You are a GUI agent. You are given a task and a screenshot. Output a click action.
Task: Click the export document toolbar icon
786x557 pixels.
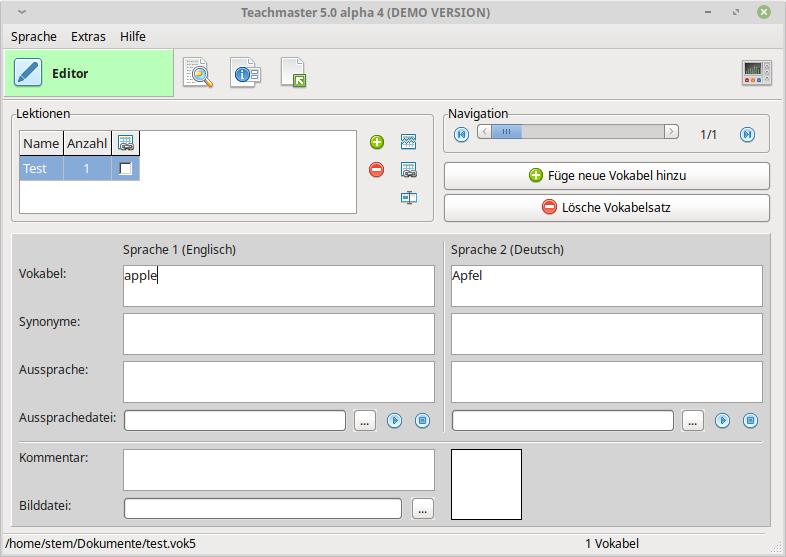pyautogui.click(x=293, y=73)
